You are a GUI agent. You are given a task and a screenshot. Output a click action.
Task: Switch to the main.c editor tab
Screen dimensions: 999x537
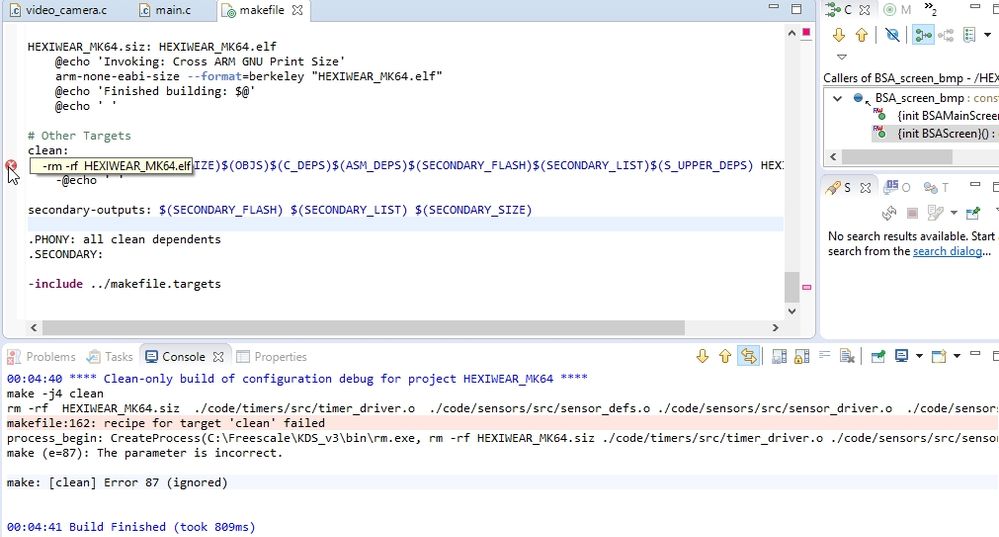pyautogui.click(x=166, y=10)
